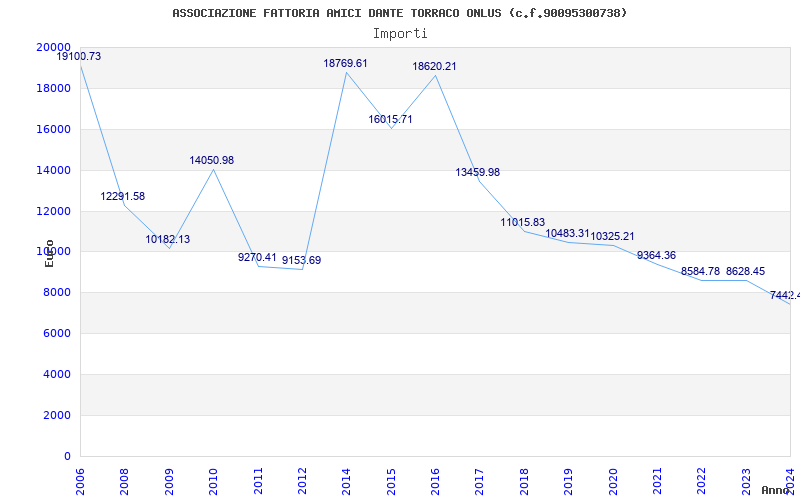Click y-axis tick 8000
Viewport: 800px width, 500px height.
(57, 293)
